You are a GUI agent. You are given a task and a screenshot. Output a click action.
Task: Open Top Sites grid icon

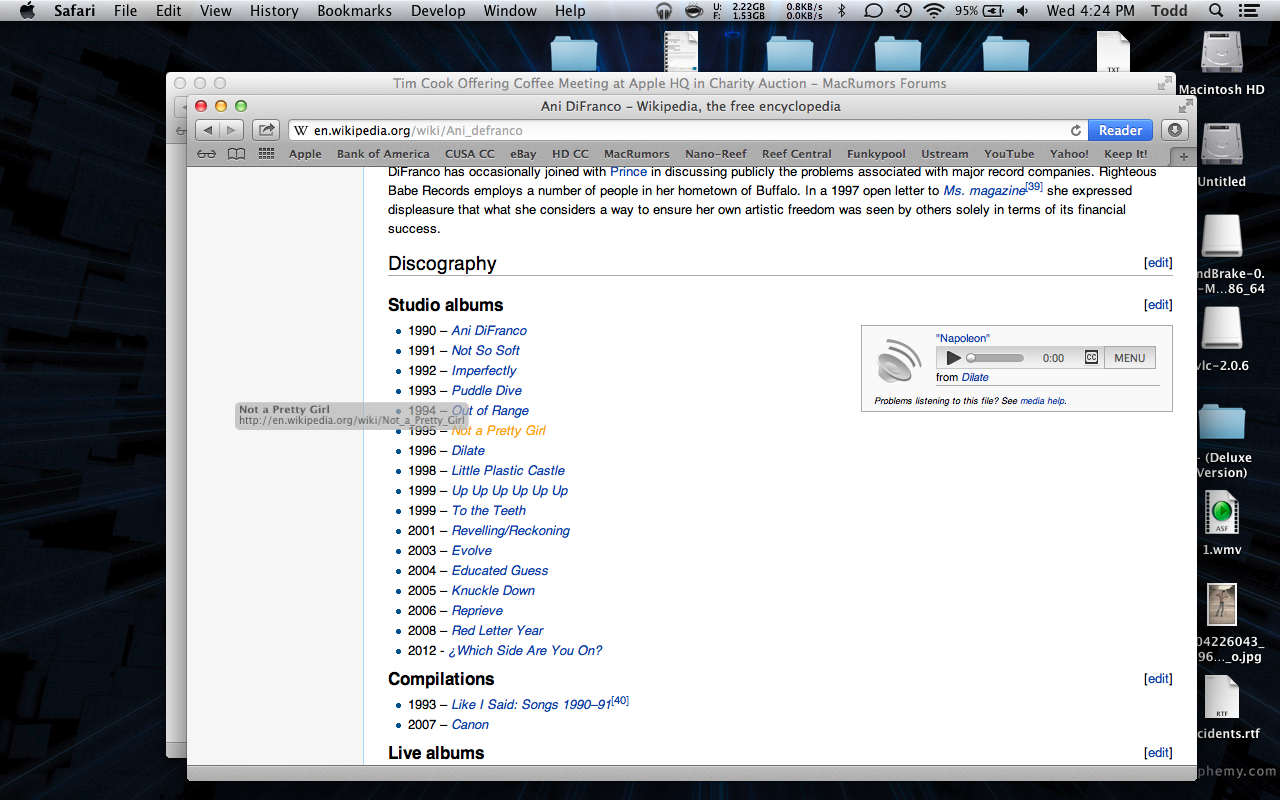tap(266, 154)
